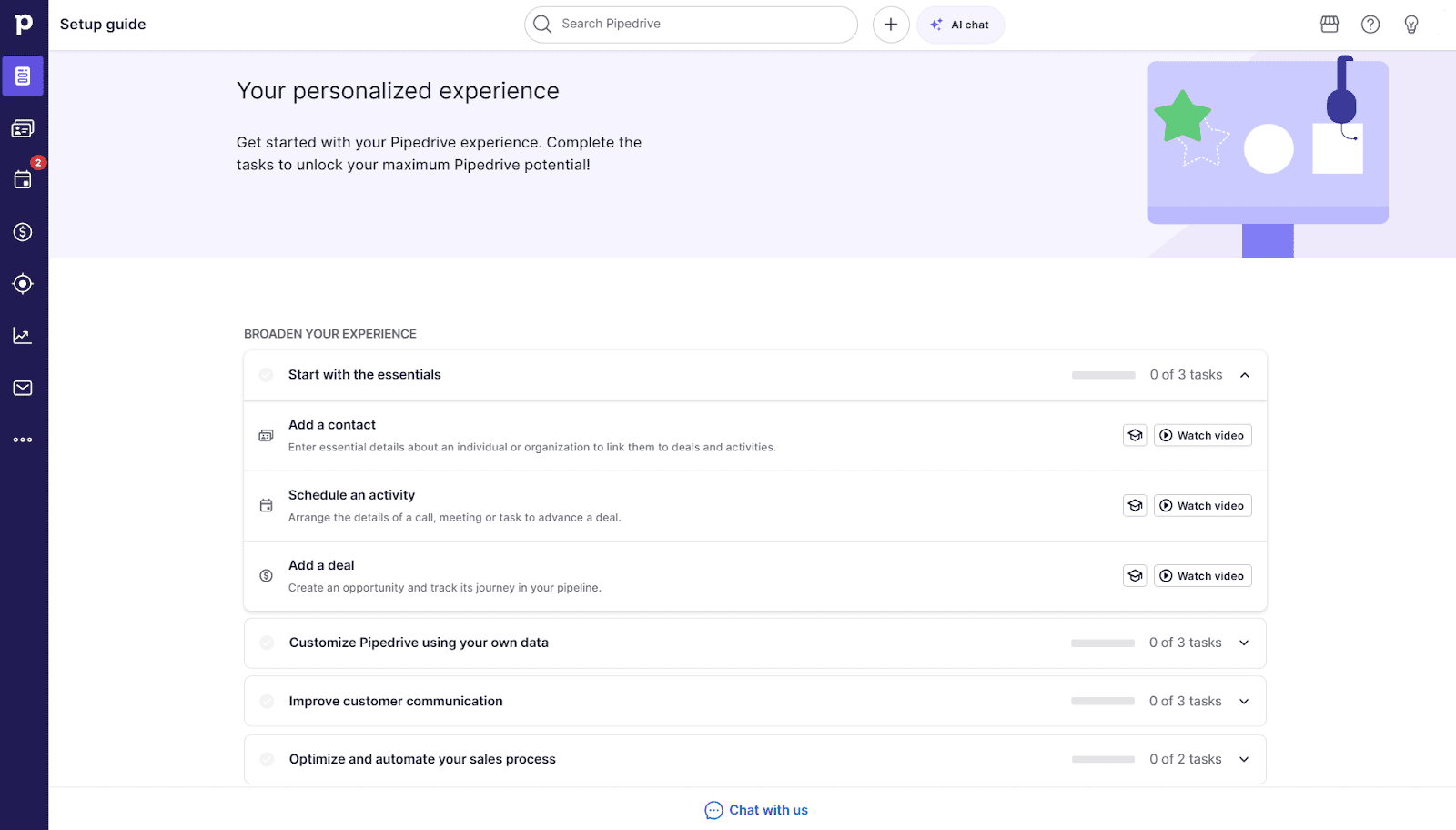Open Insights chart icon in sidebar
Screen dimensions: 1456x830
coord(23,336)
